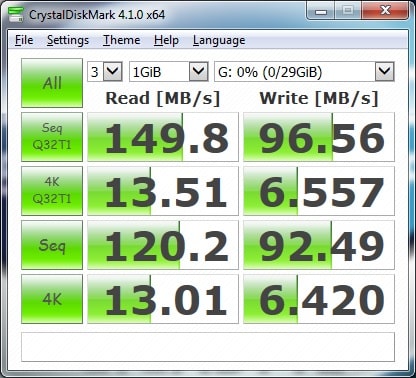Start the plain Seq benchmark
Screen dimensions: 416x378
click(52, 245)
